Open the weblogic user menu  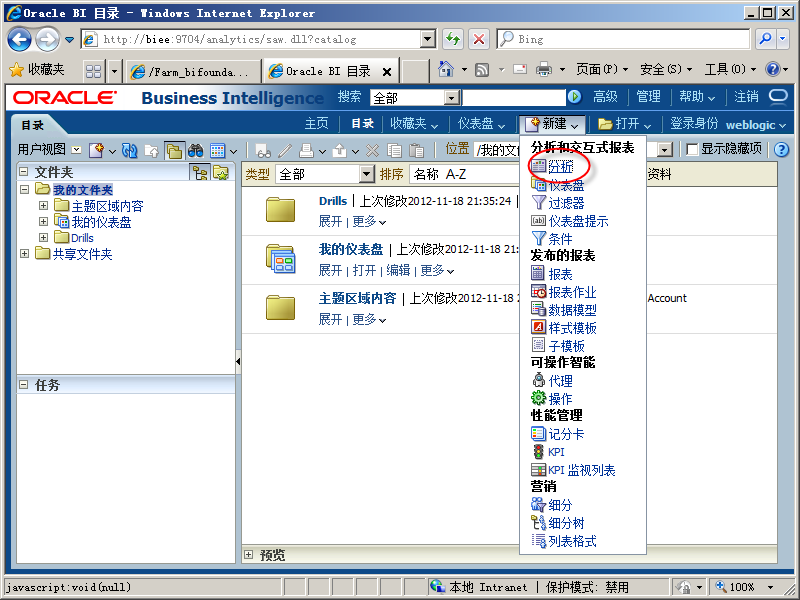756,124
